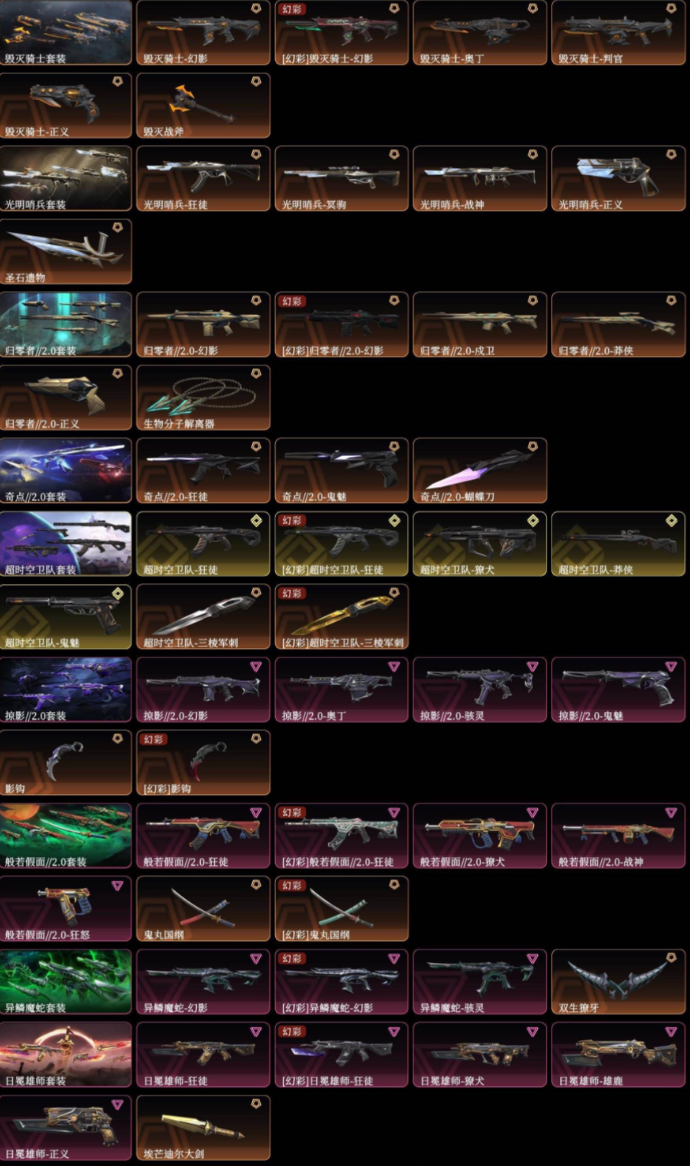690x1166 pixels.
Task: Click tier icon on 光明哨兵-正义 card
Action: pyautogui.click(x=671, y=155)
